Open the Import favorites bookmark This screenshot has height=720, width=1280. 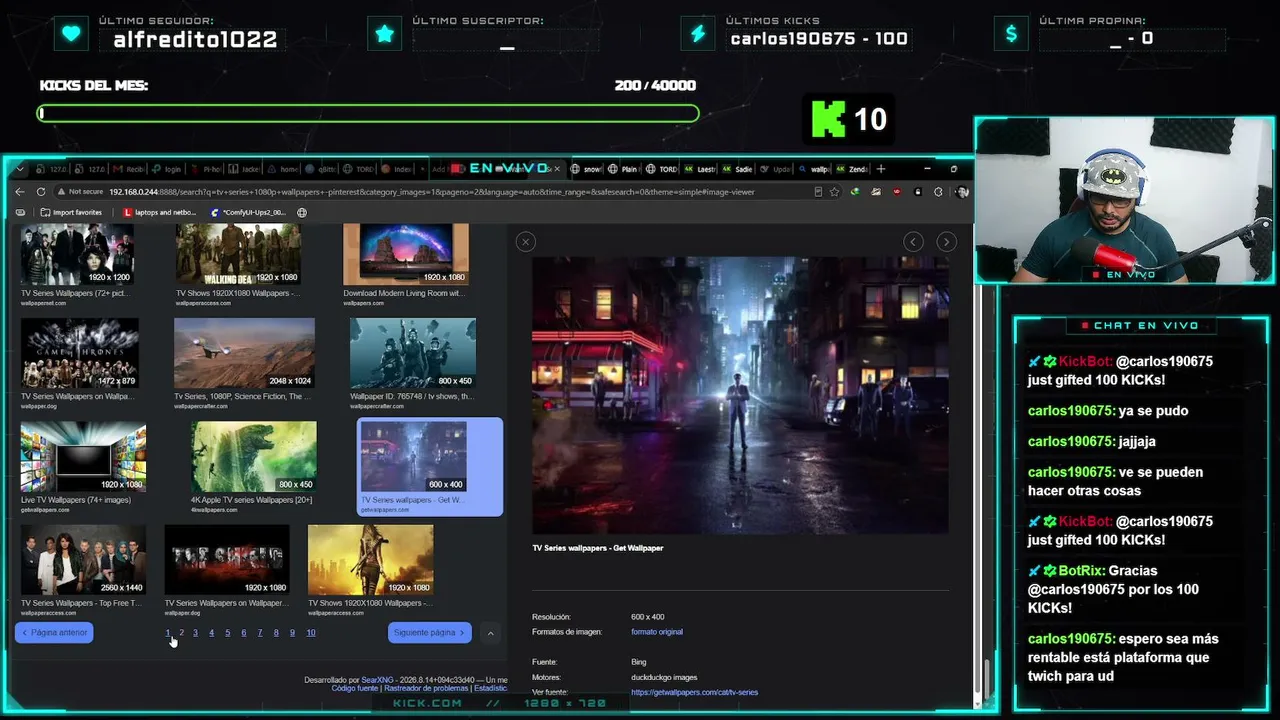(72, 212)
